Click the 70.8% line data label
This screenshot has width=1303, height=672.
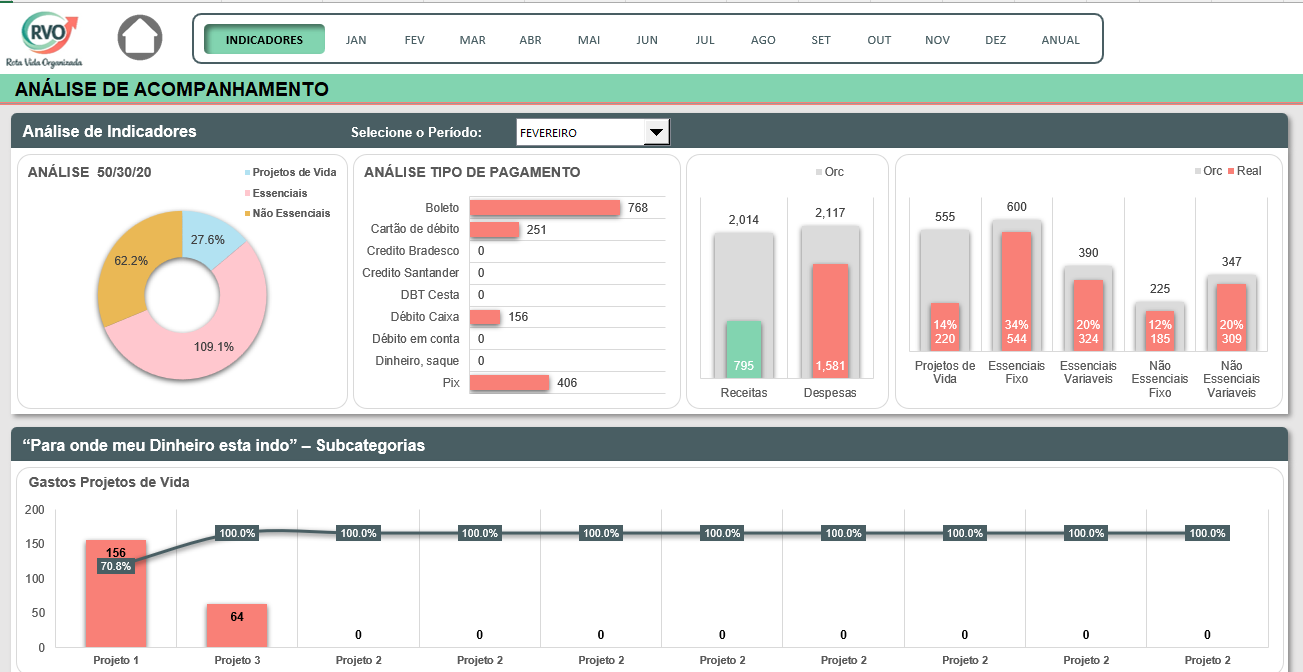tap(116, 566)
